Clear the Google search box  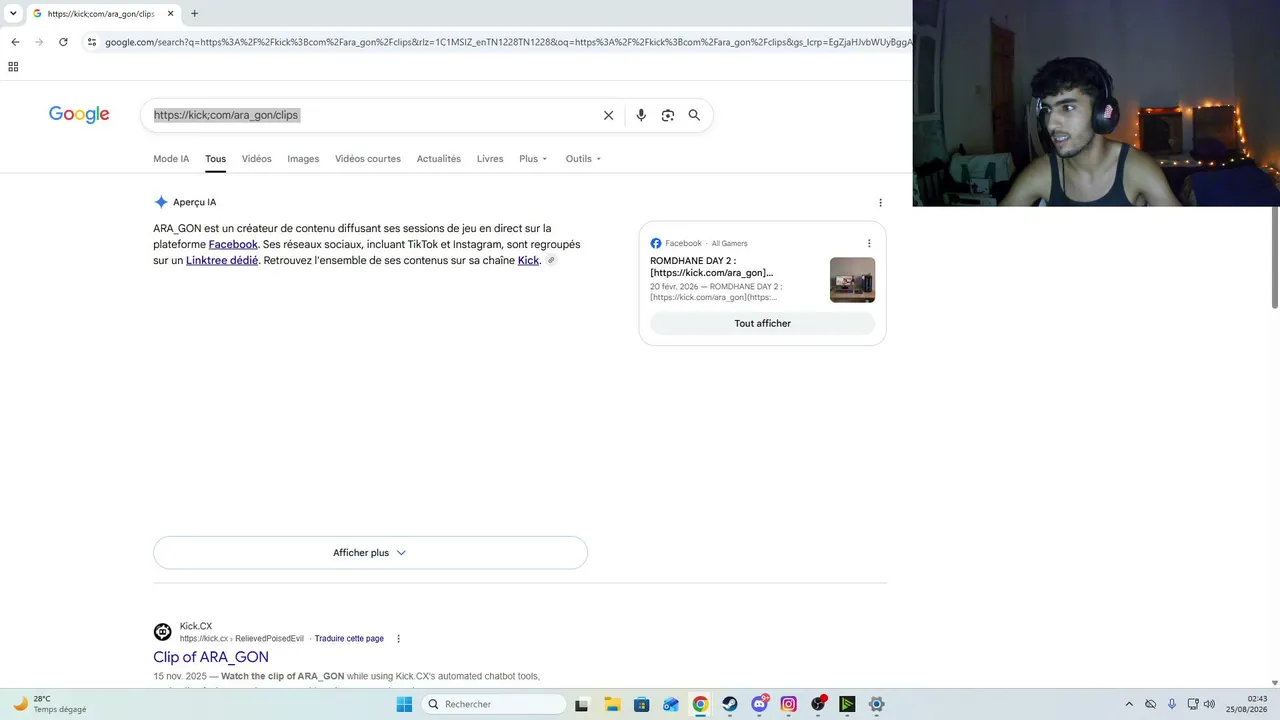coord(608,115)
